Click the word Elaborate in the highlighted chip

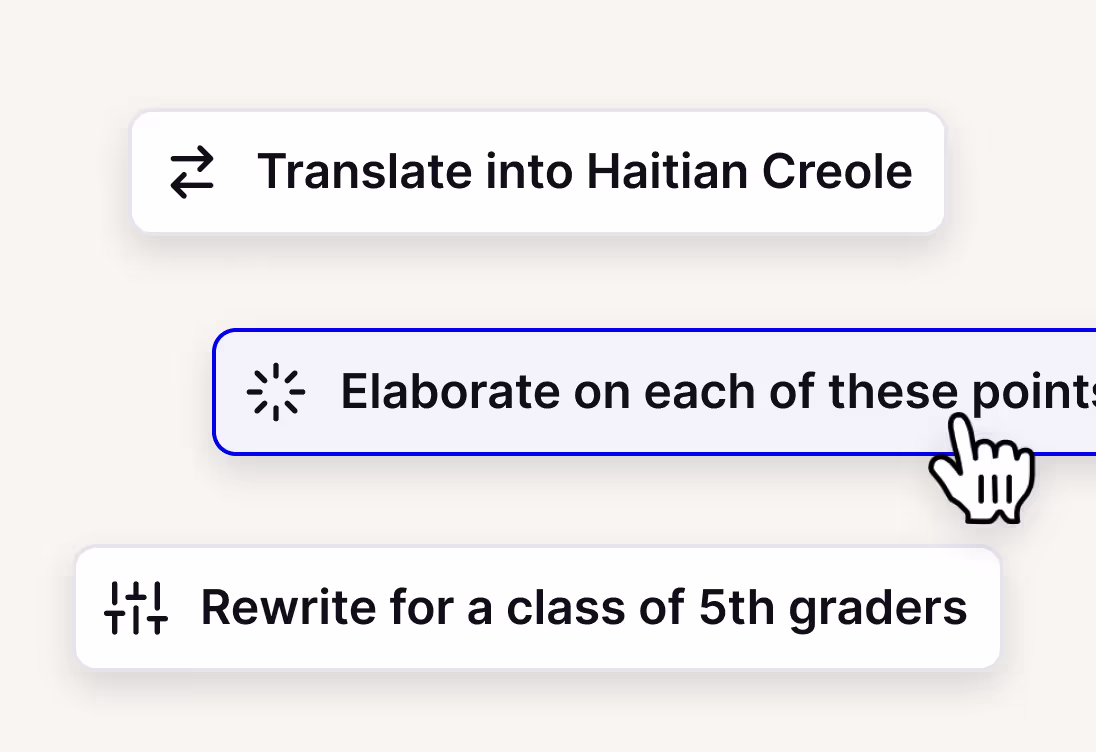[x=450, y=391]
